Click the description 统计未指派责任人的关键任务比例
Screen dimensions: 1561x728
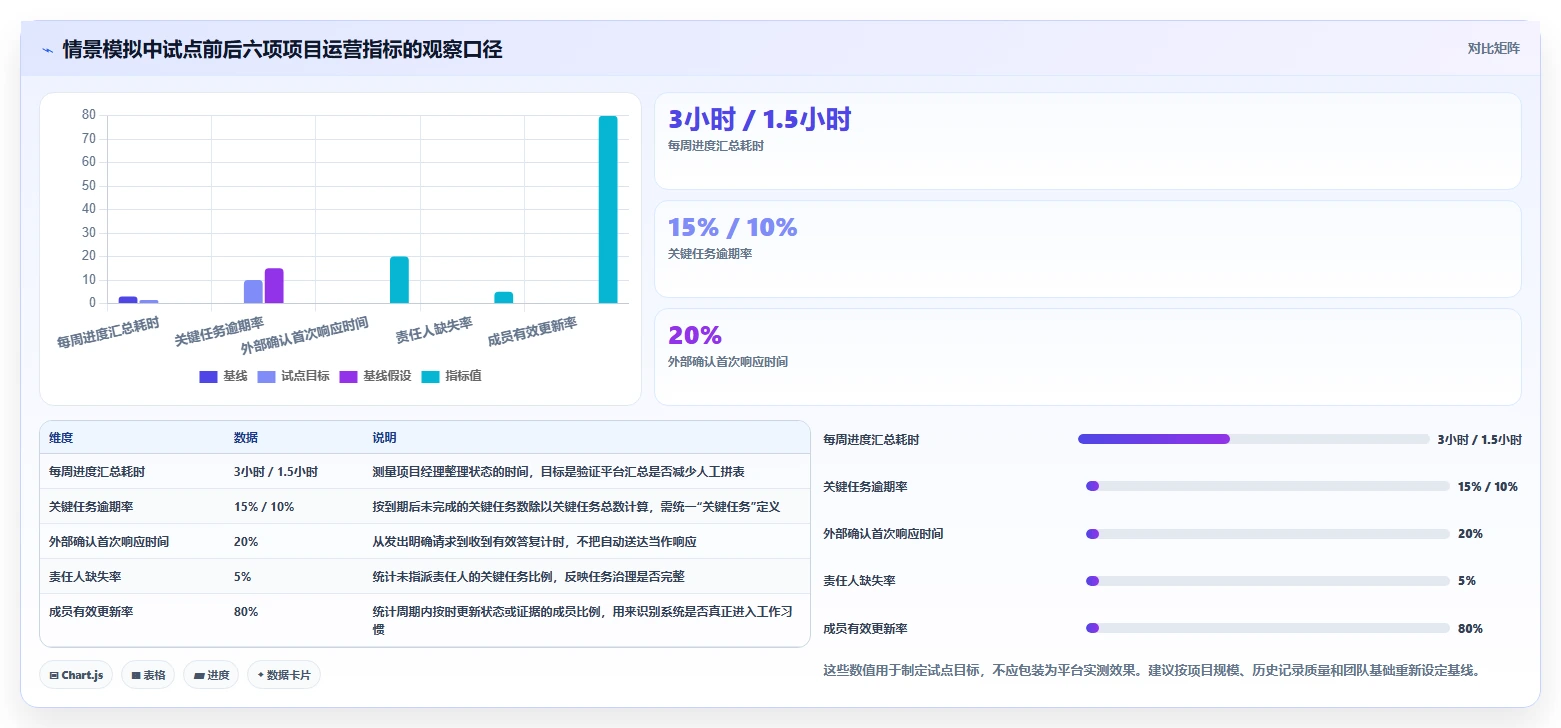pyautogui.click(x=529, y=577)
